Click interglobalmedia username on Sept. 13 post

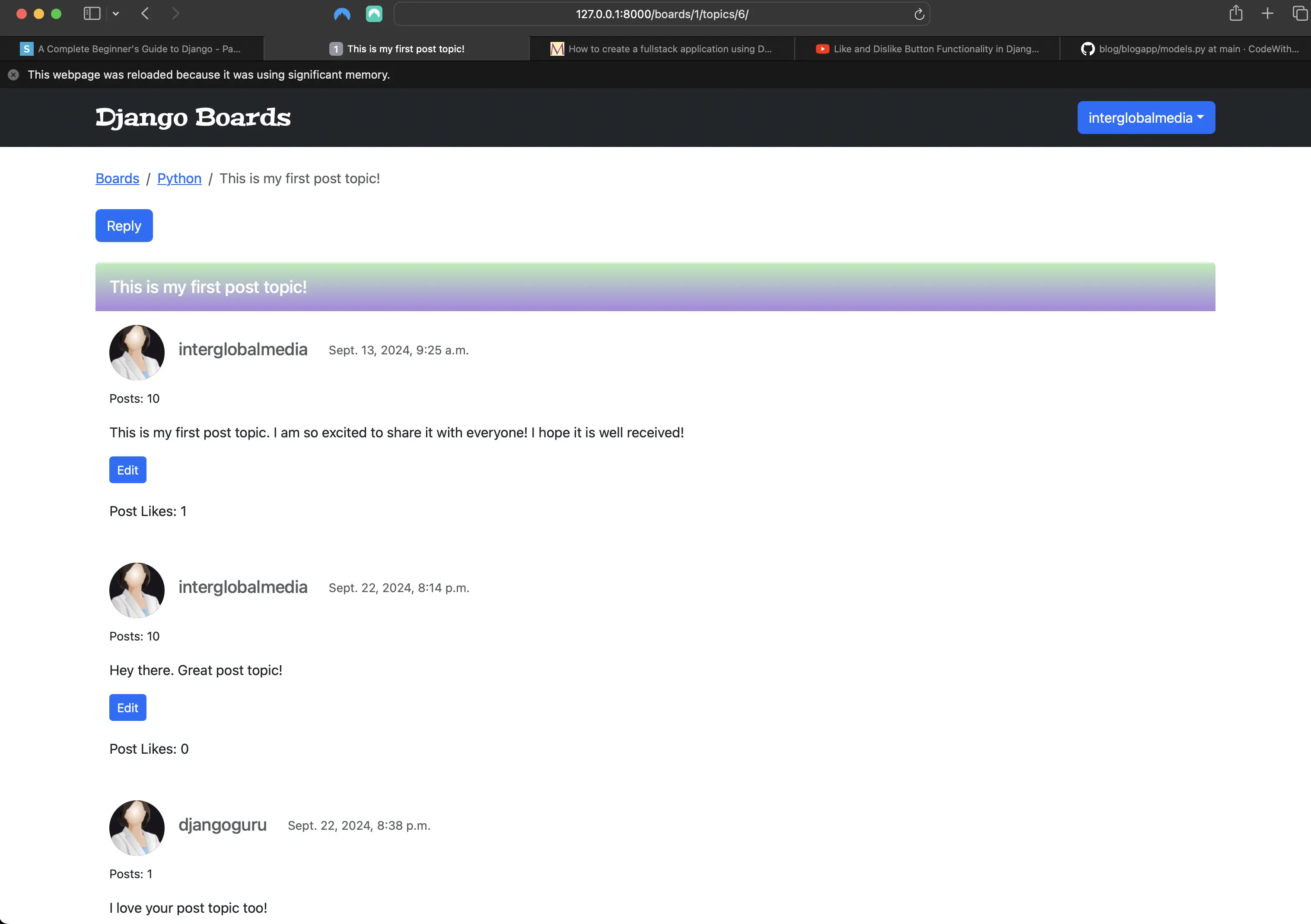coord(243,350)
